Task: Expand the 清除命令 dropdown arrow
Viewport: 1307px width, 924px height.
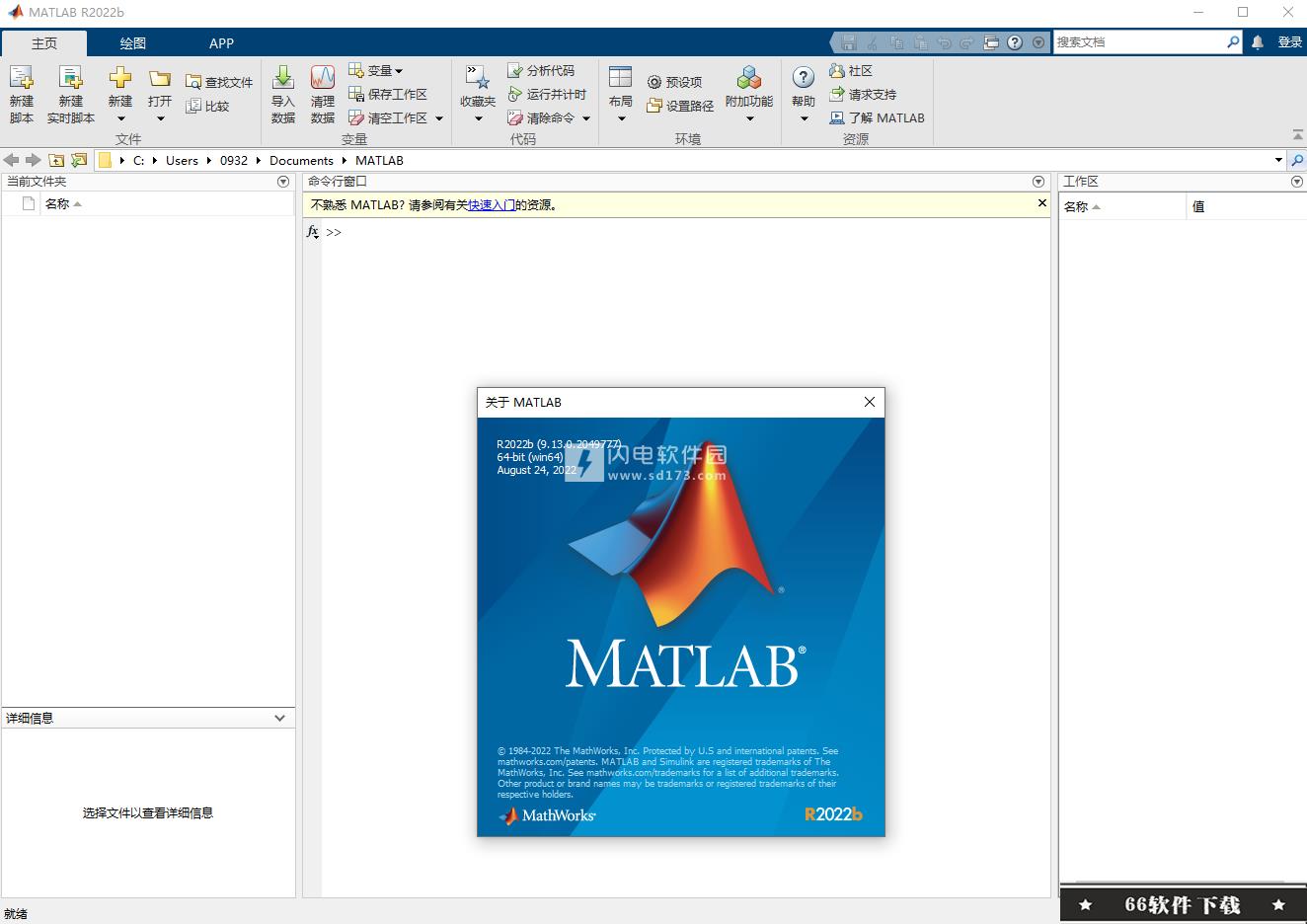Action: 586,118
